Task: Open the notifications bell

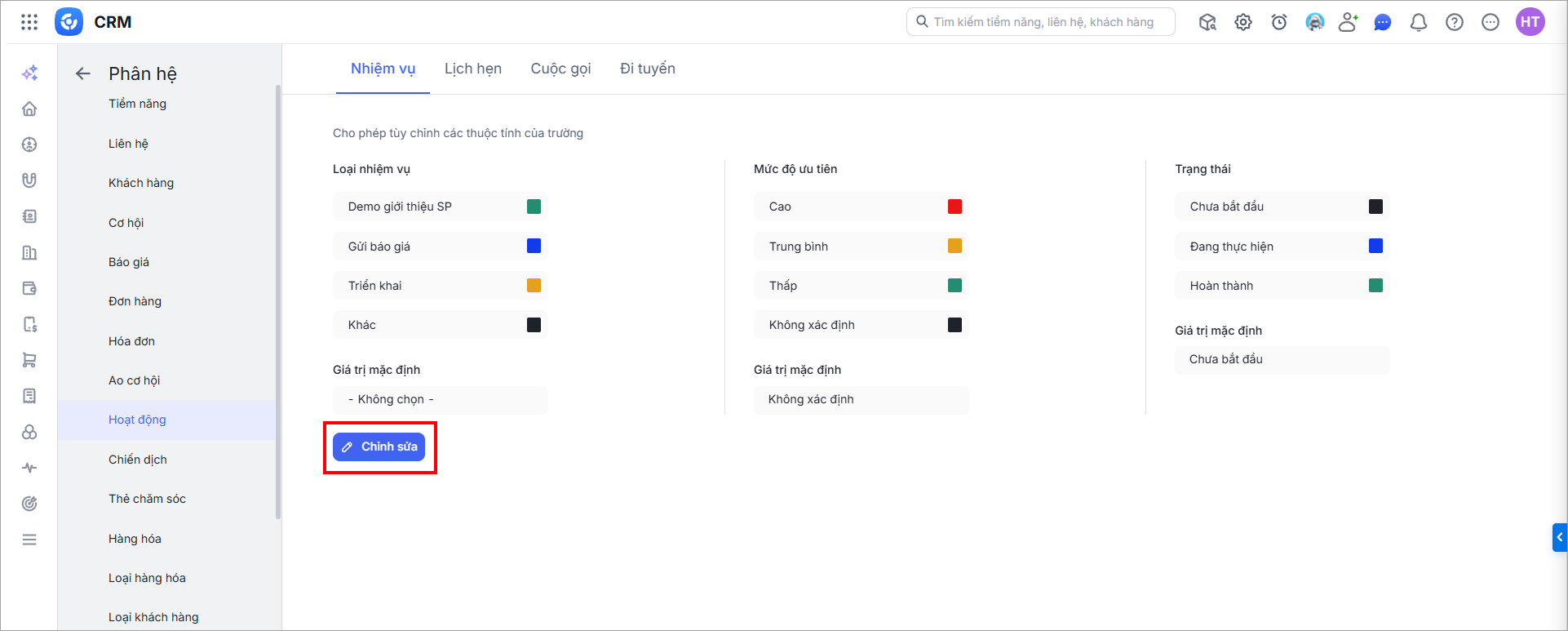Action: pyautogui.click(x=1419, y=22)
